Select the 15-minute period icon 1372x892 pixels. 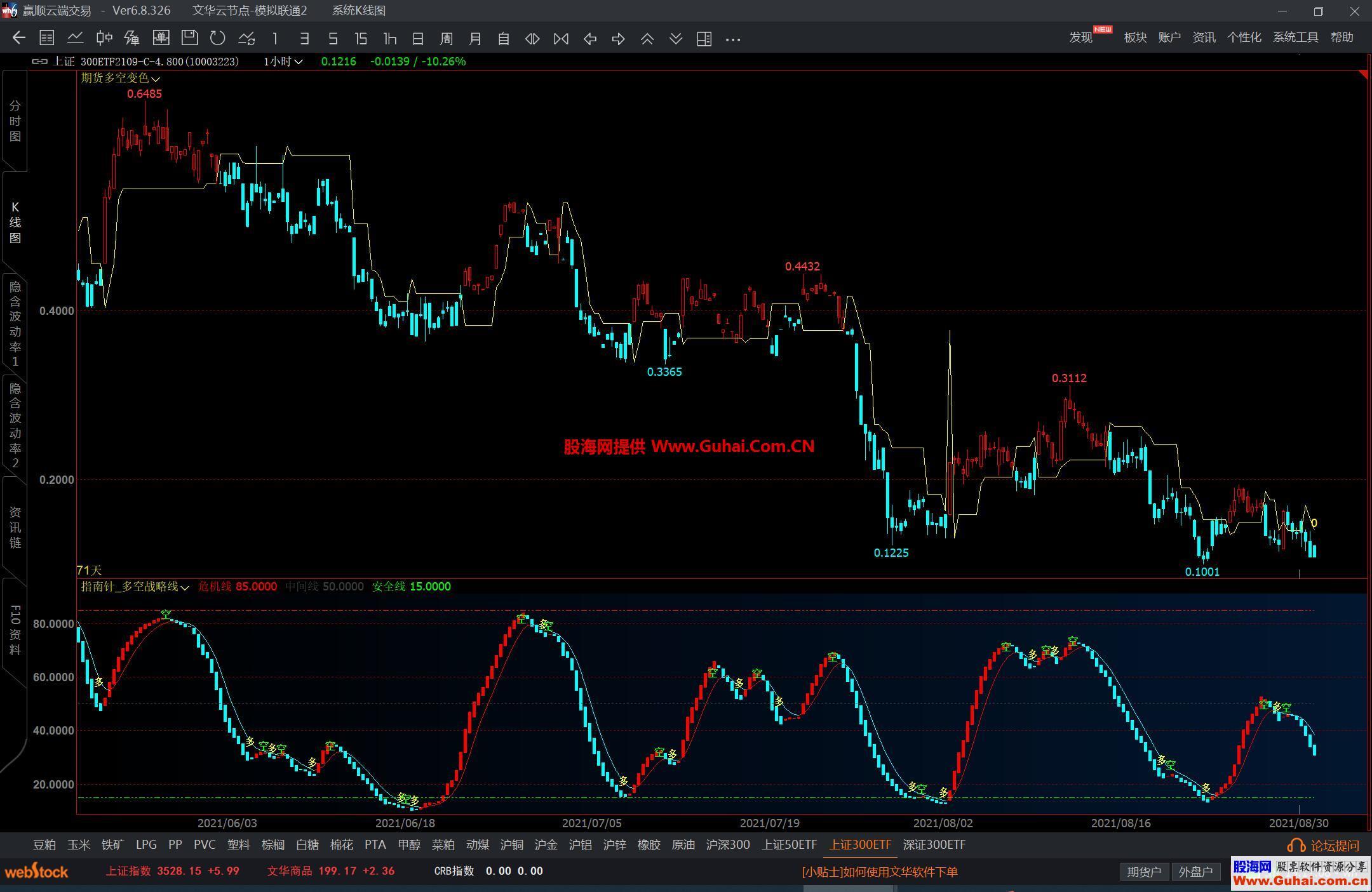click(x=361, y=39)
